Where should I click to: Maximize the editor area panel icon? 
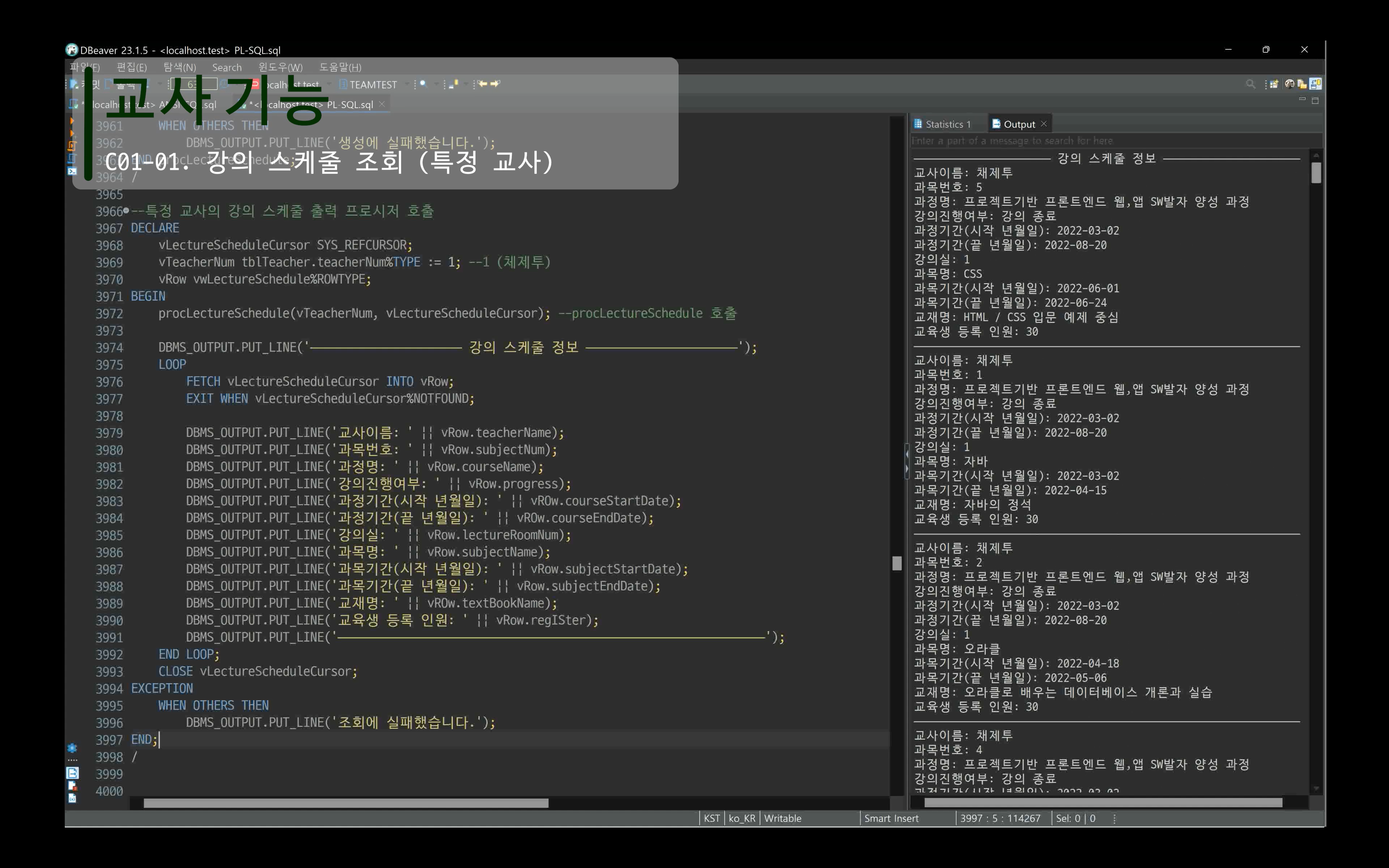[1316, 101]
